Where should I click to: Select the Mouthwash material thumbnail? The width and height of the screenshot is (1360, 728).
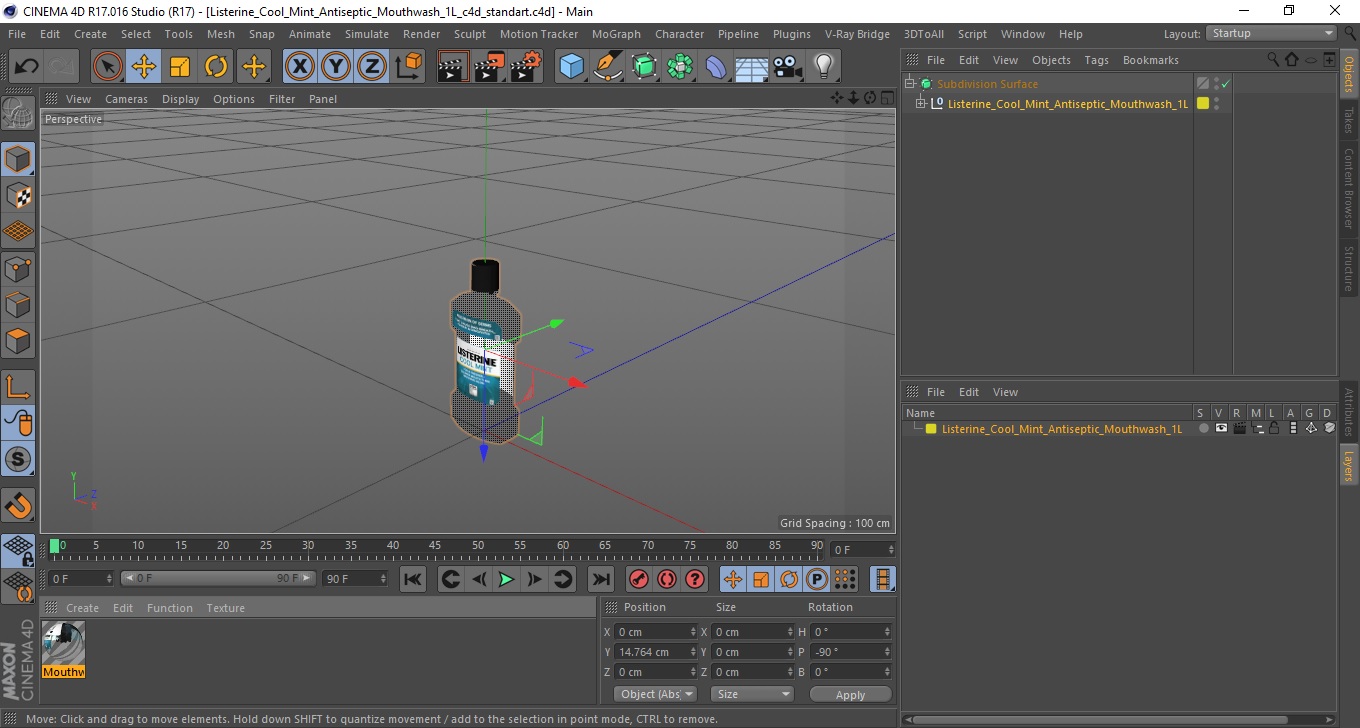point(63,643)
